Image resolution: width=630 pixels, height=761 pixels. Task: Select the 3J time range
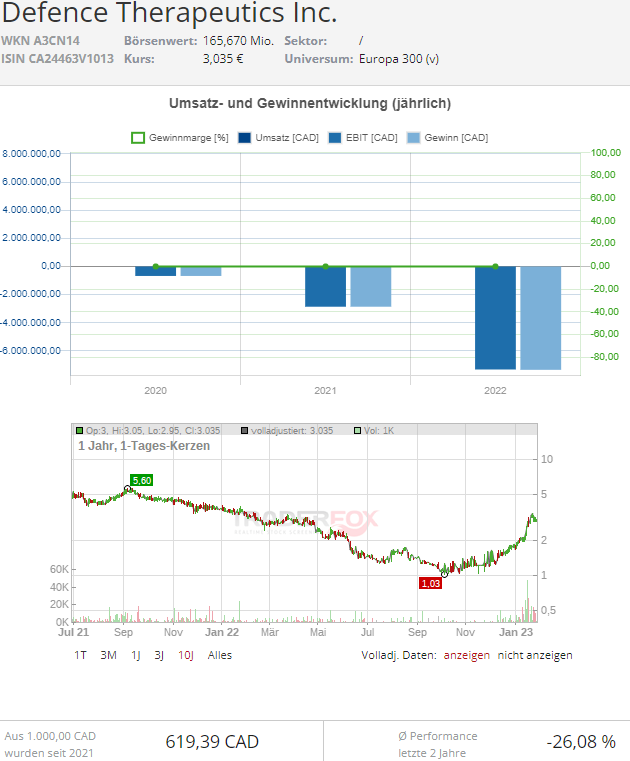159,655
